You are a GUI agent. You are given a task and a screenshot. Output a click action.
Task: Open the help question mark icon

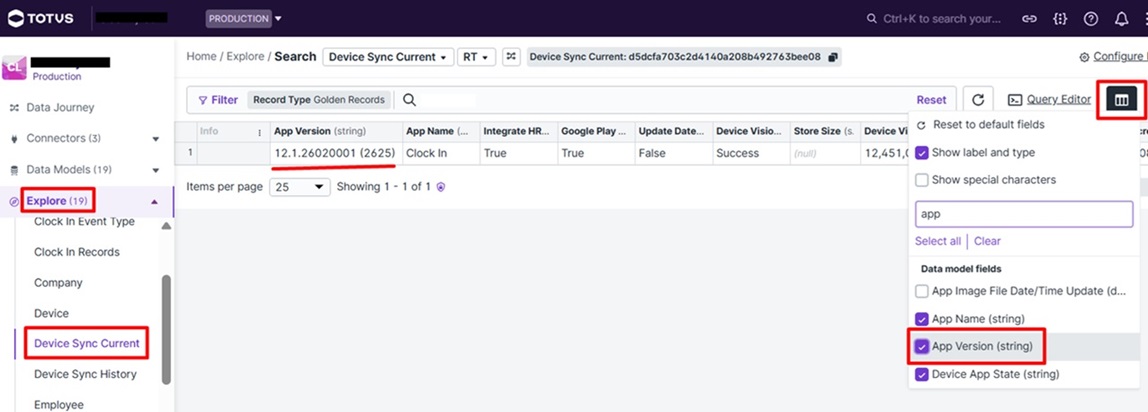click(1091, 19)
